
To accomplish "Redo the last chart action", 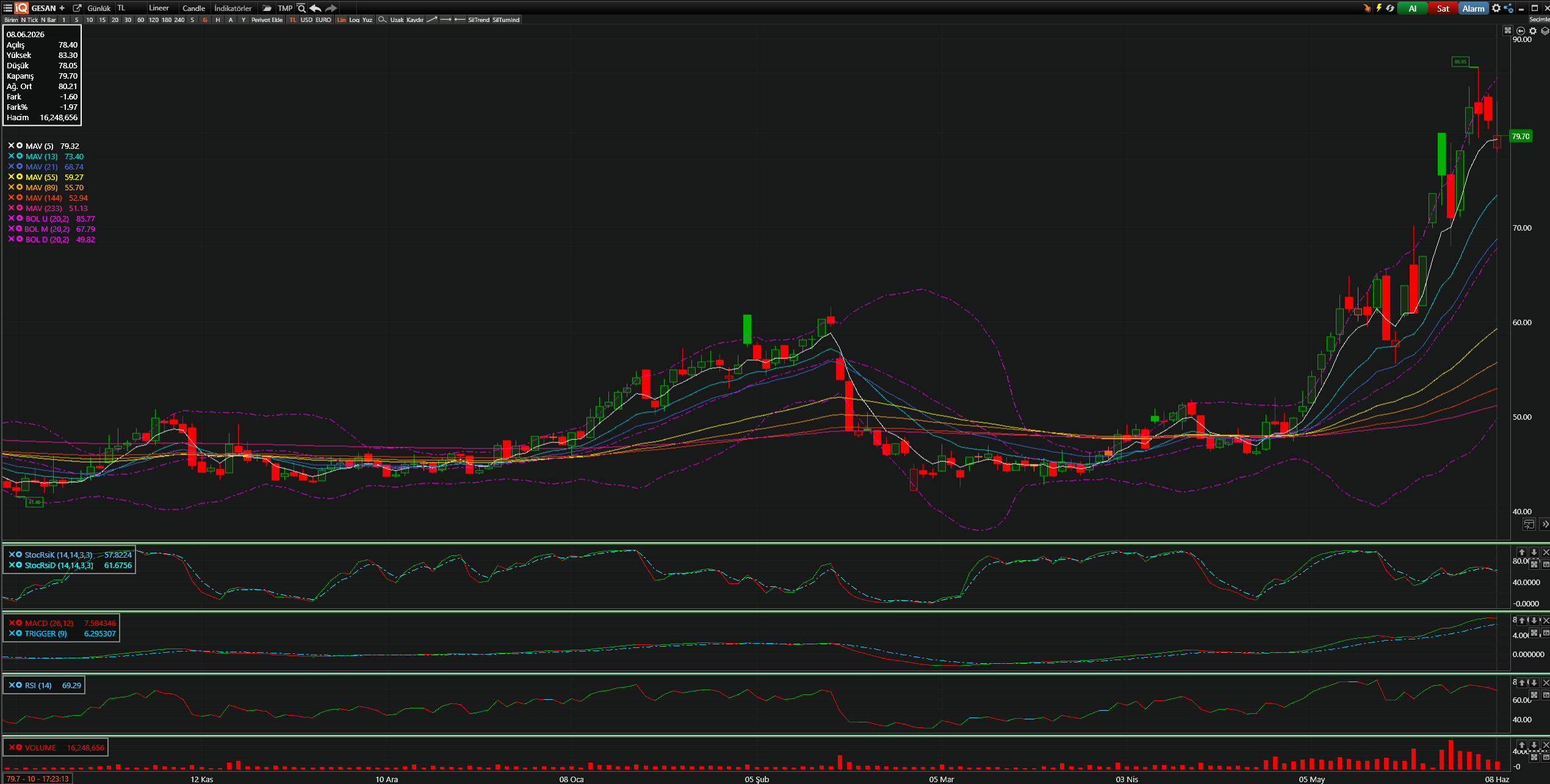I will tap(331, 8).
